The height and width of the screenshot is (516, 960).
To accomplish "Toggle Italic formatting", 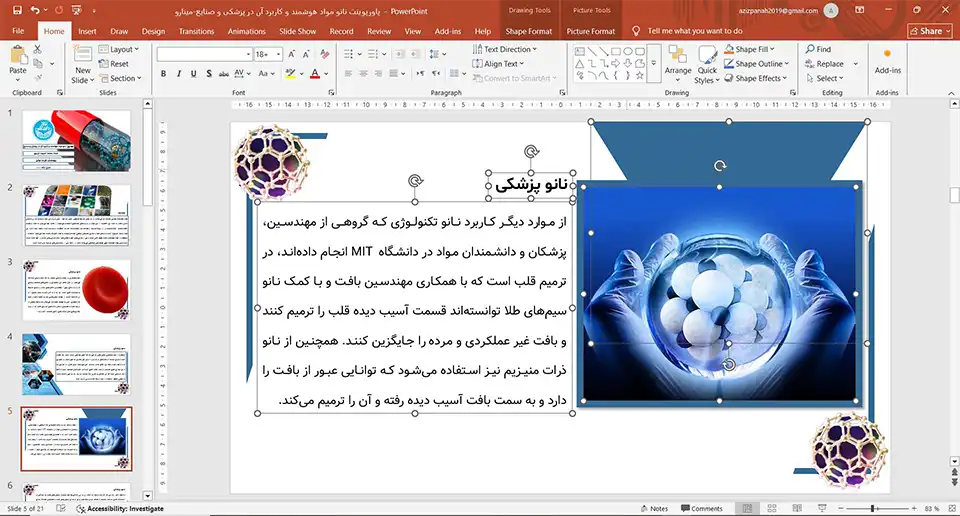I will tap(178, 73).
